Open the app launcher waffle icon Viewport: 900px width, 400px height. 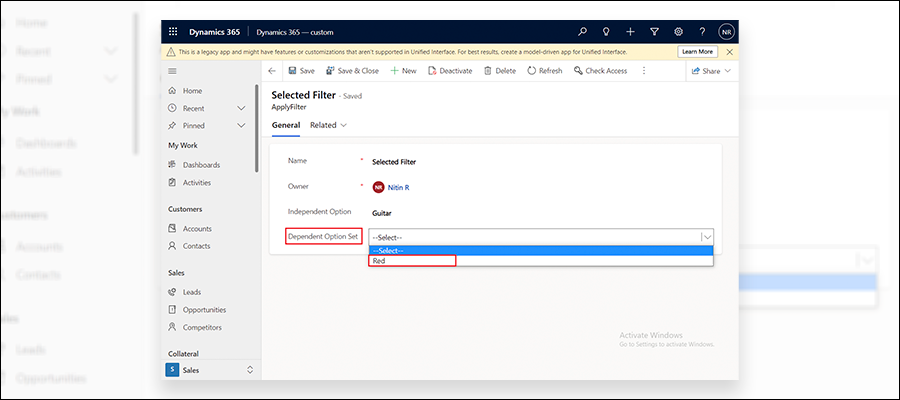tap(173, 32)
